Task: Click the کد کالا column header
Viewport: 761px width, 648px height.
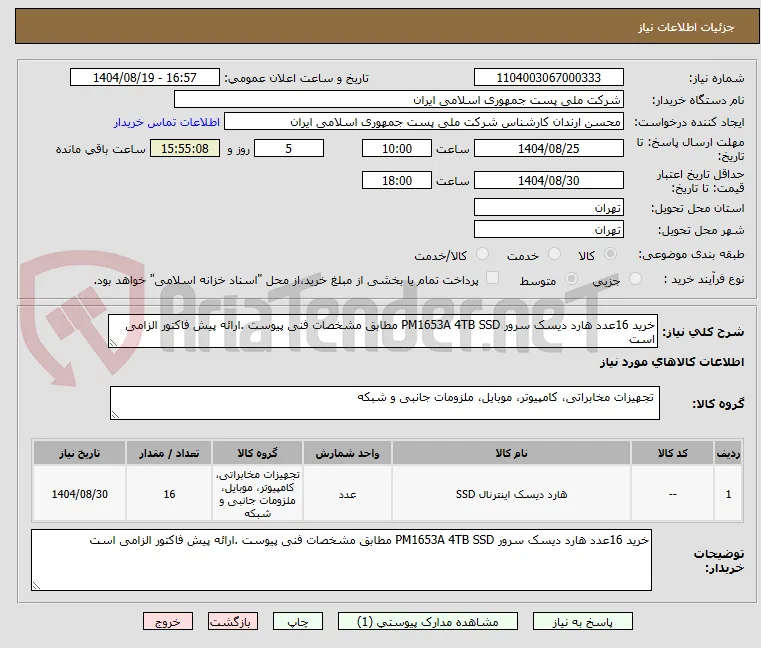Action: pyautogui.click(x=673, y=453)
